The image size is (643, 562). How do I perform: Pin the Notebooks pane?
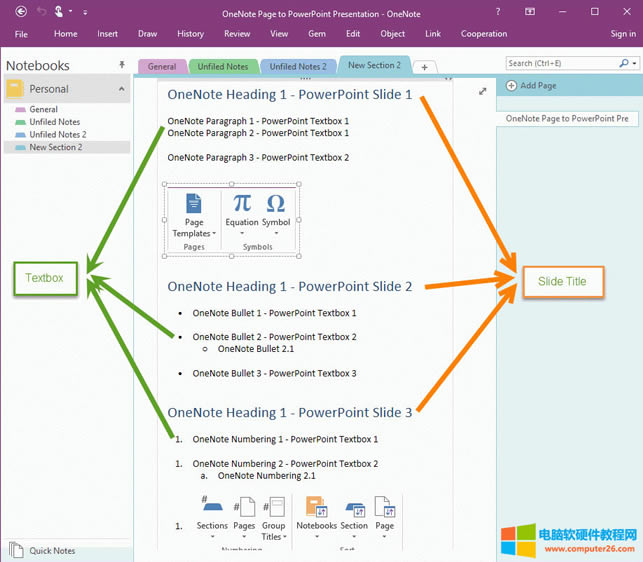click(122, 65)
